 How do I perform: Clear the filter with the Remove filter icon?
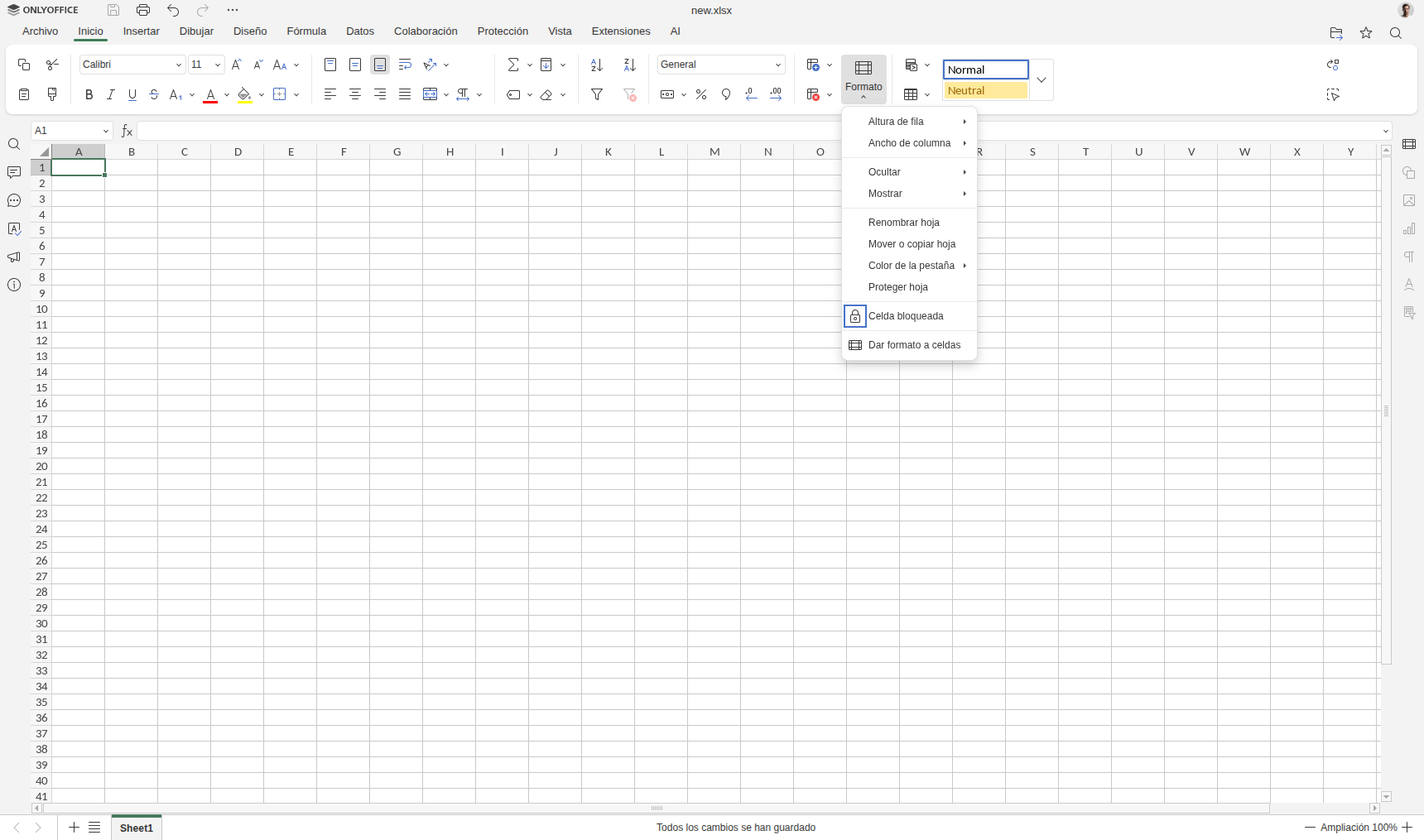[x=630, y=94]
